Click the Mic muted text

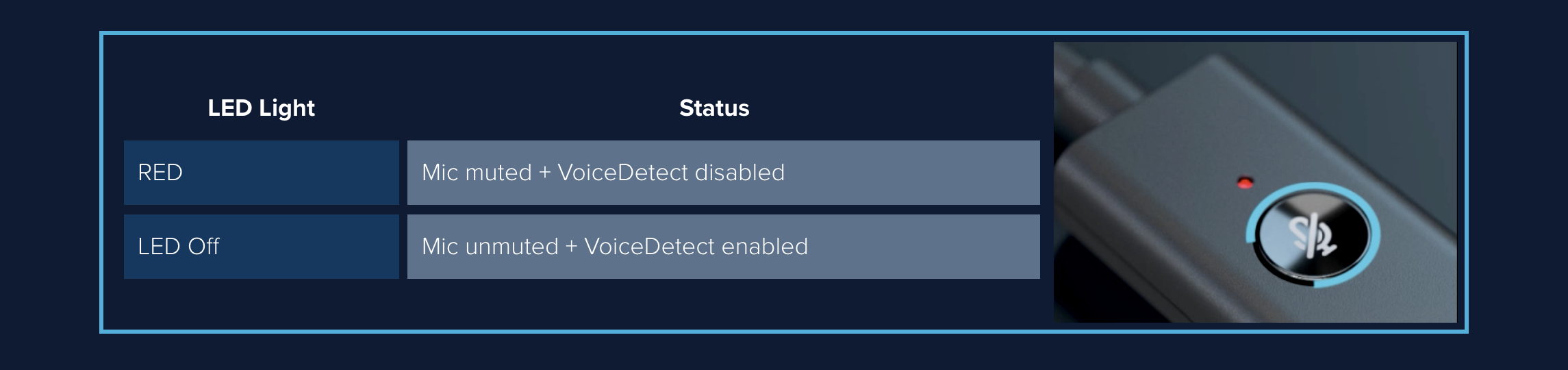477,173
